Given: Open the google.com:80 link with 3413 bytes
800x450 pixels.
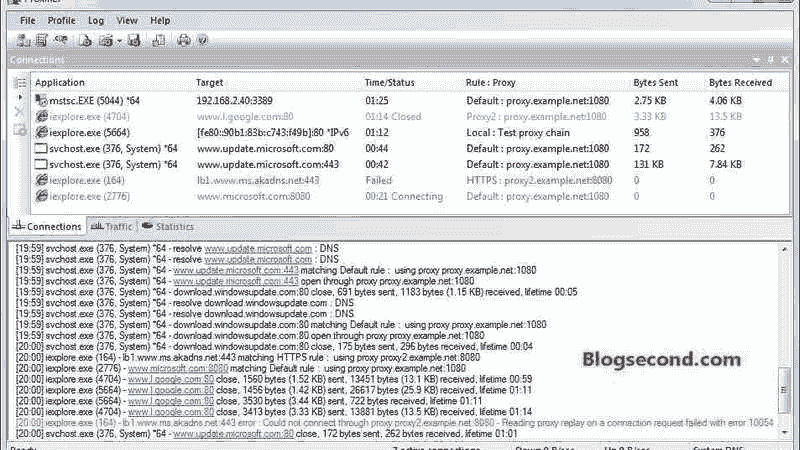Looking at the screenshot, I should [170, 412].
